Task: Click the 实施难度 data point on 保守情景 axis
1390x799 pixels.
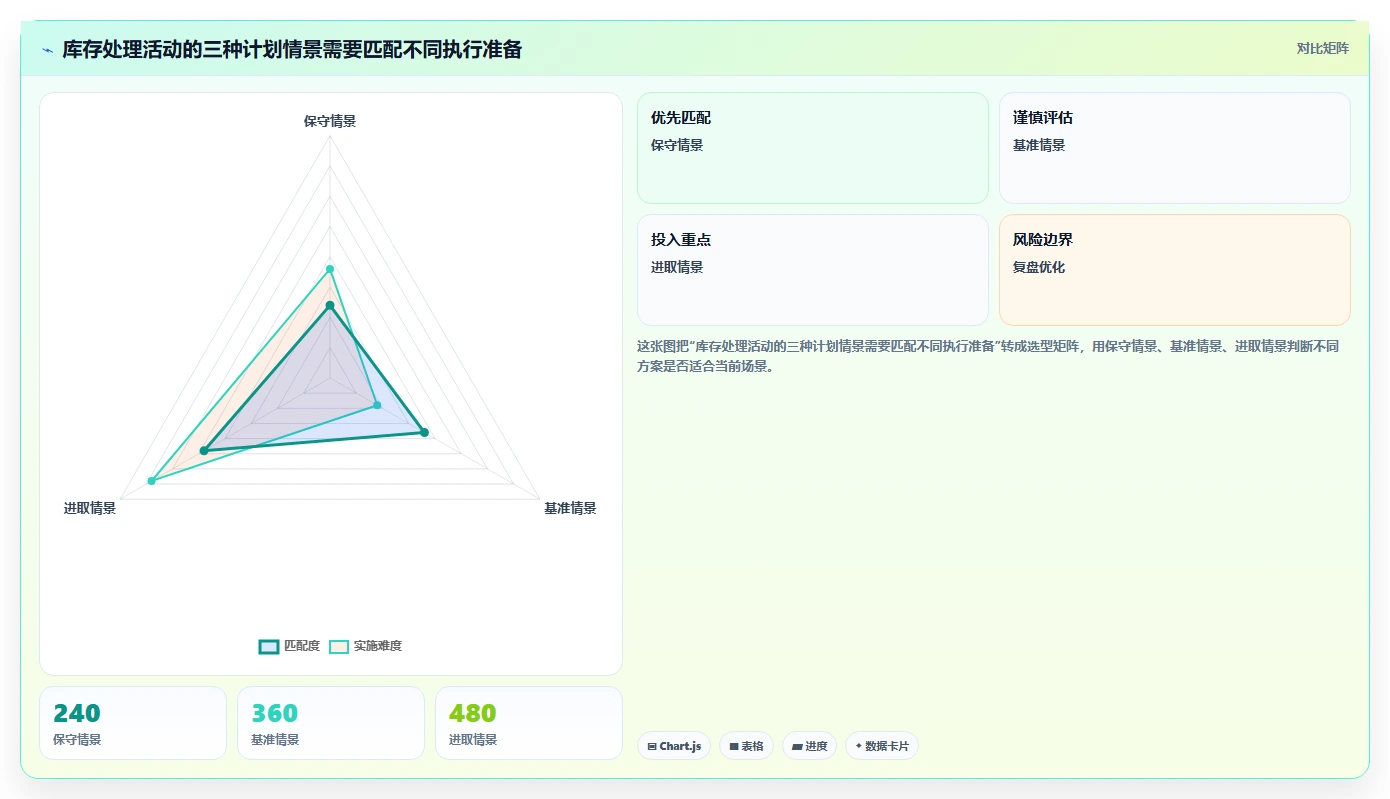Action: [330, 268]
